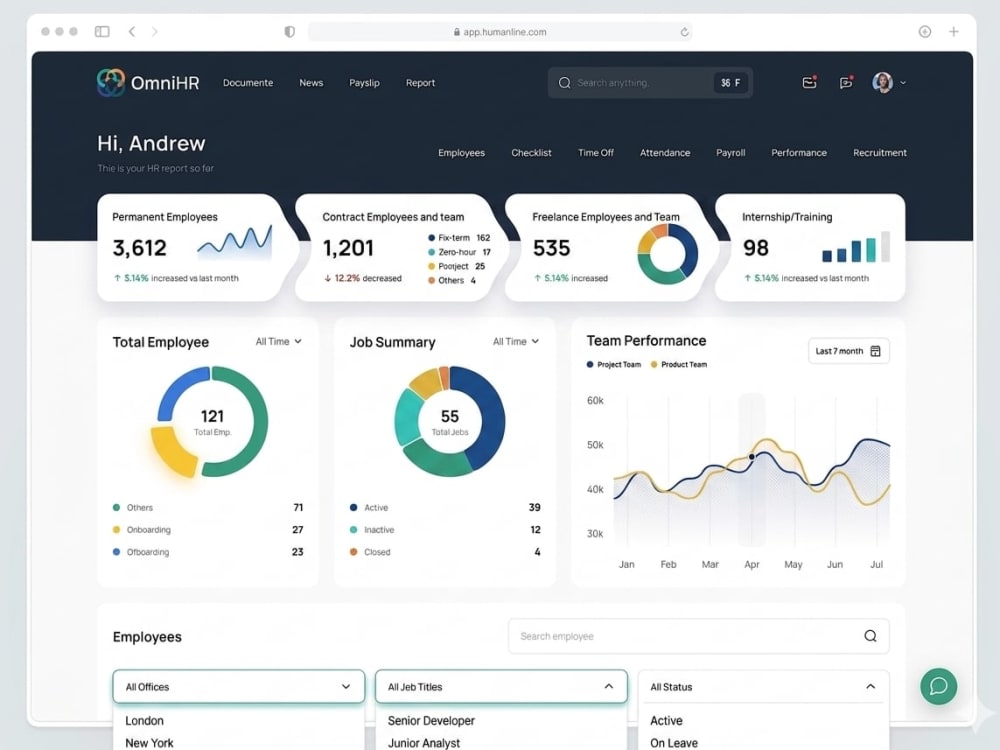The height and width of the screenshot is (750, 1000).
Task: Click the ⌘ F shortcut badge
Action: point(730,83)
